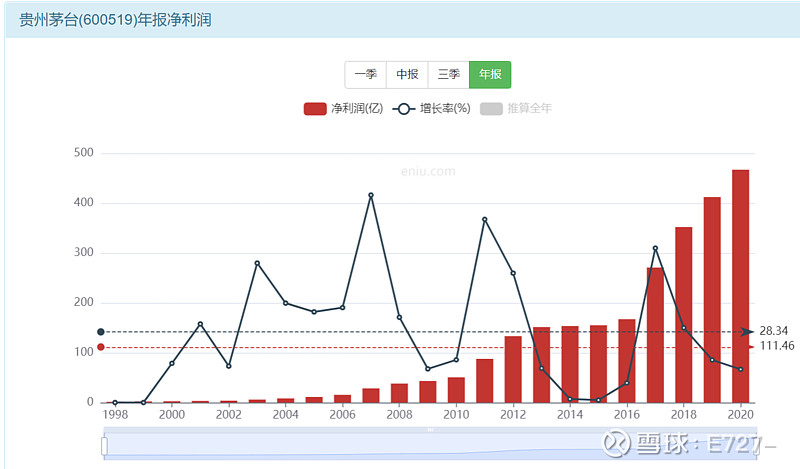Click the 2001 growth rate data point

tap(200, 324)
